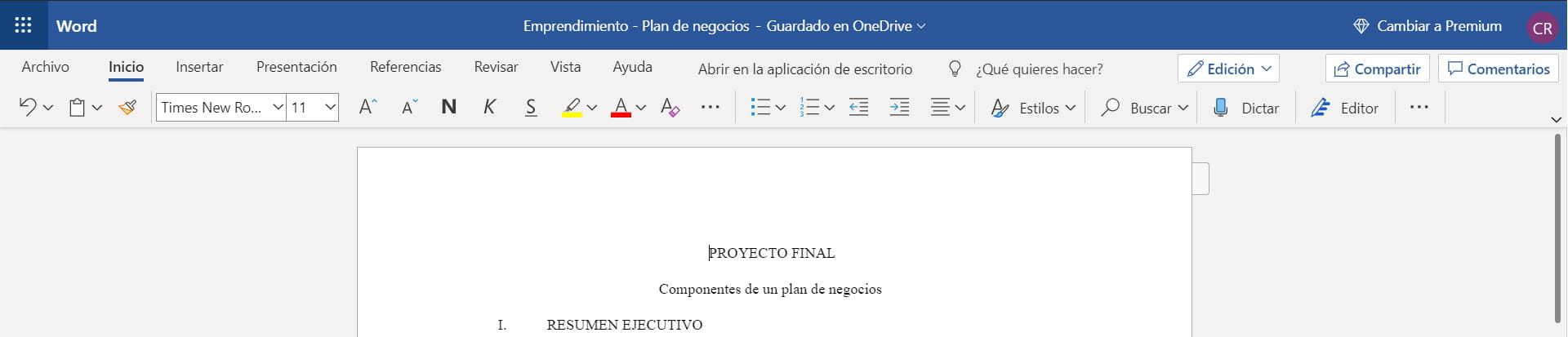
Task: Click the Undo arrow icon
Action: (27, 108)
